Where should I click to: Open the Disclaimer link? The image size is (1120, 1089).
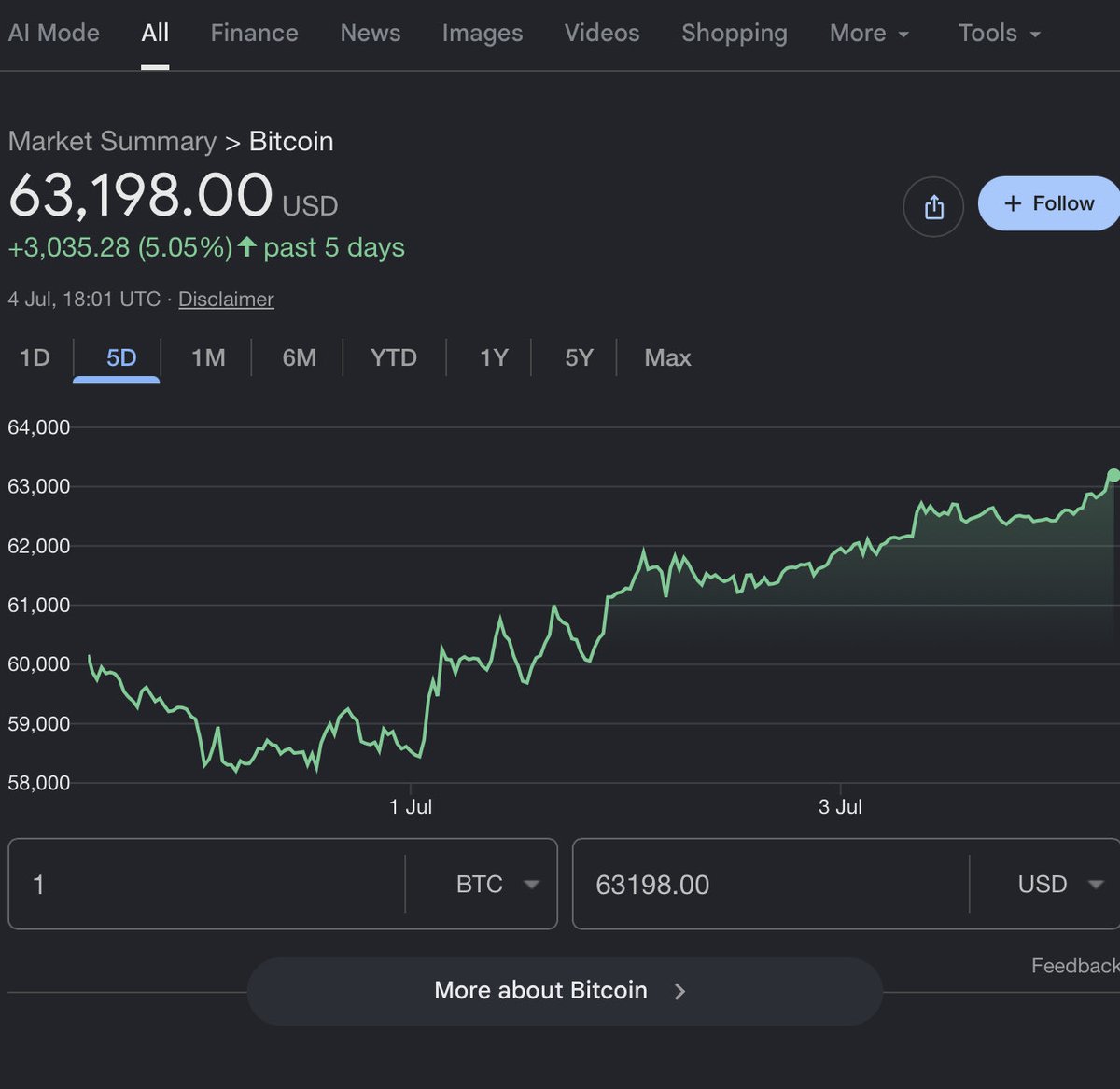point(226,300)
